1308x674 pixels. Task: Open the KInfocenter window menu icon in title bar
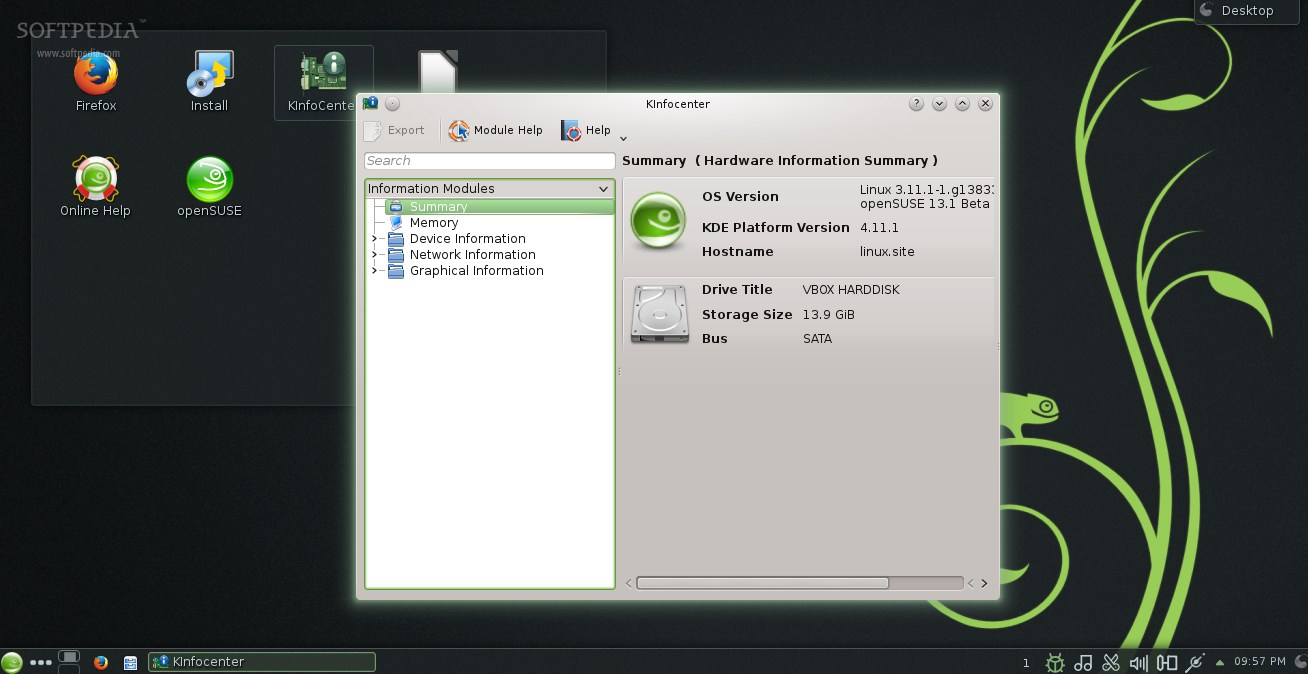371,103
